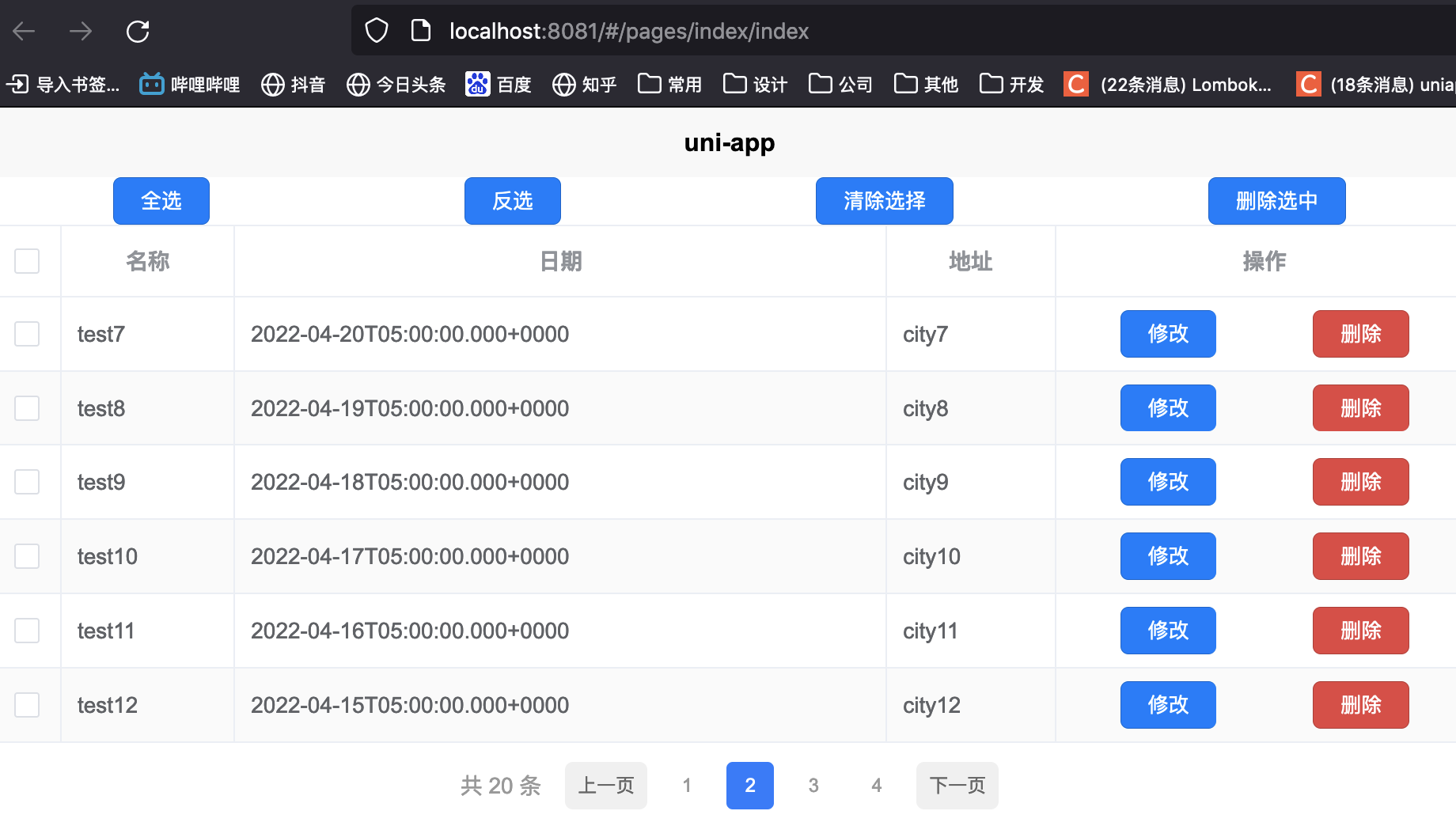The height and width of the screenshot is (826, 1456).
Task: Check the checkbox for row test8
Action: (27, 408)
